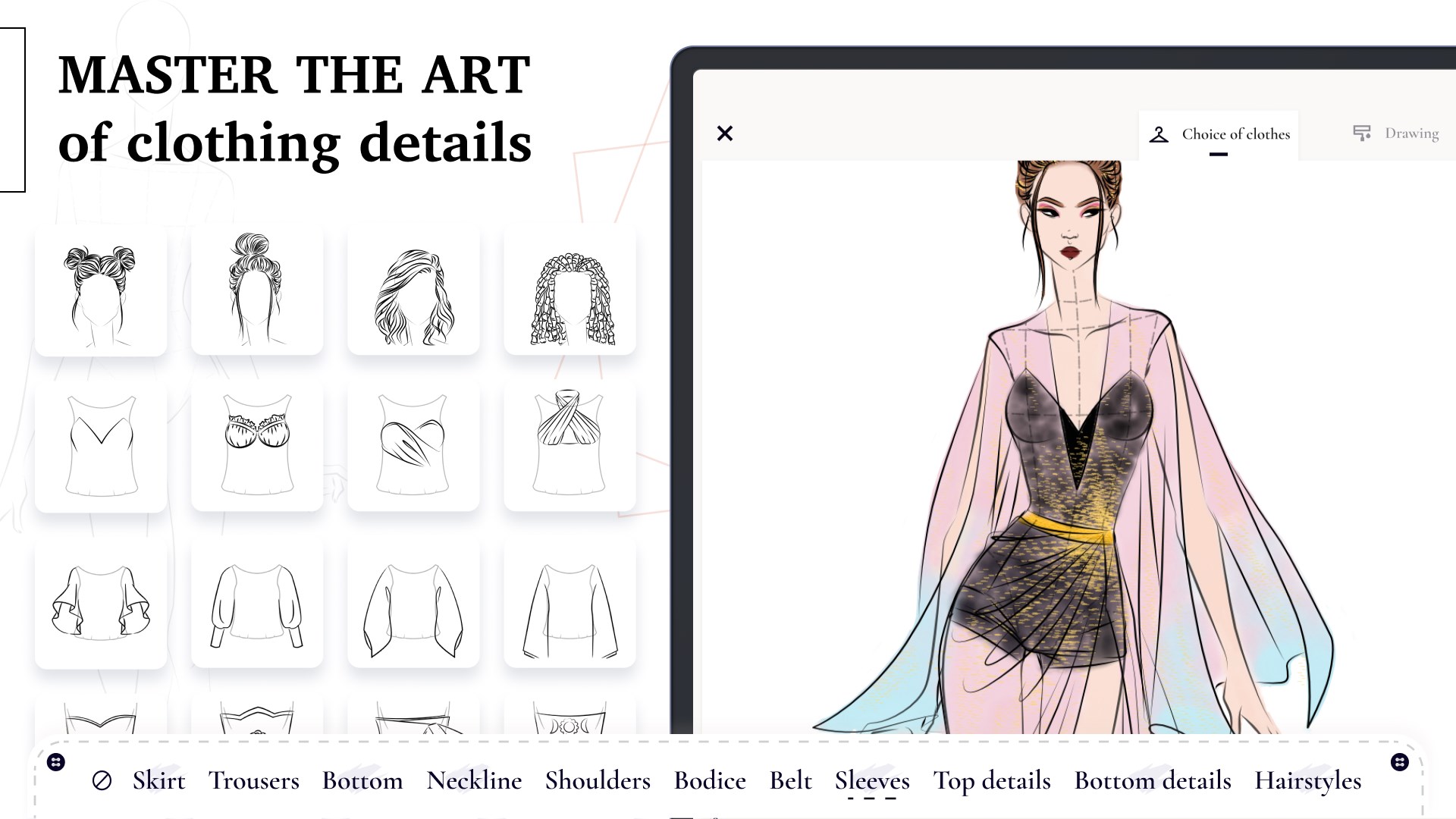Open the Trousers category
The height and width of the screenshot is (819, 1456).
[x=254, y=780]
